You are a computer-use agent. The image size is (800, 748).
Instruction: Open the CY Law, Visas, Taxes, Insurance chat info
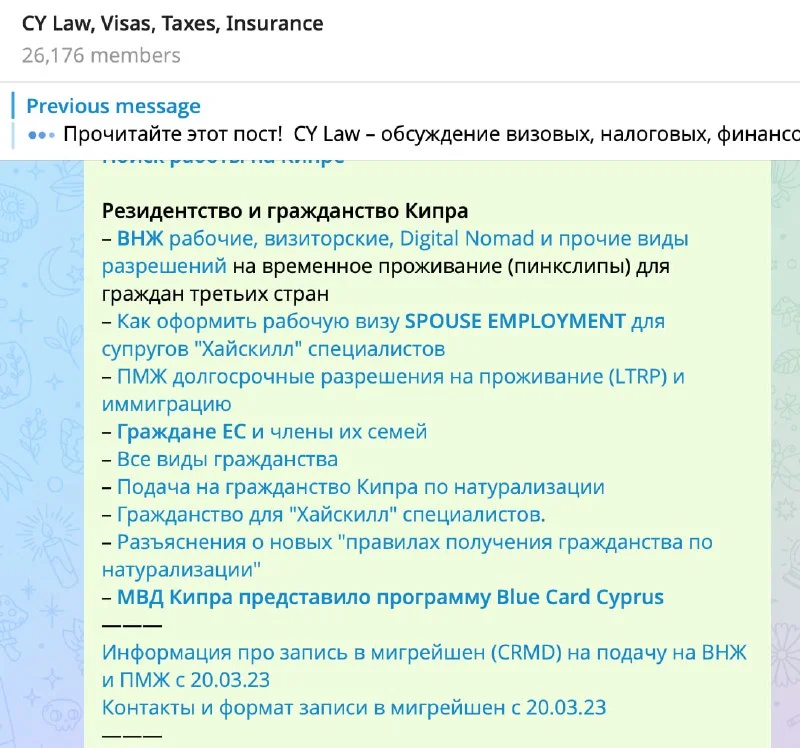point(172,23)
